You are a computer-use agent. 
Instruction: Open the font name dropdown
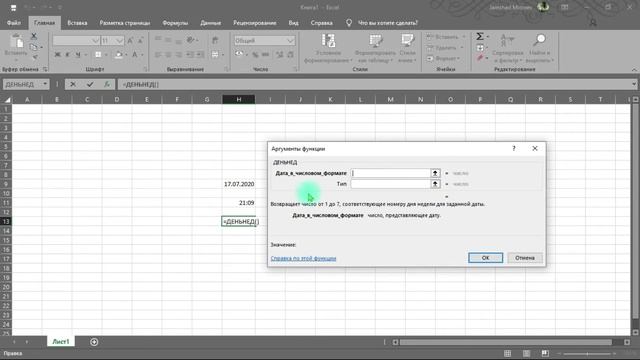coord(95,40)
